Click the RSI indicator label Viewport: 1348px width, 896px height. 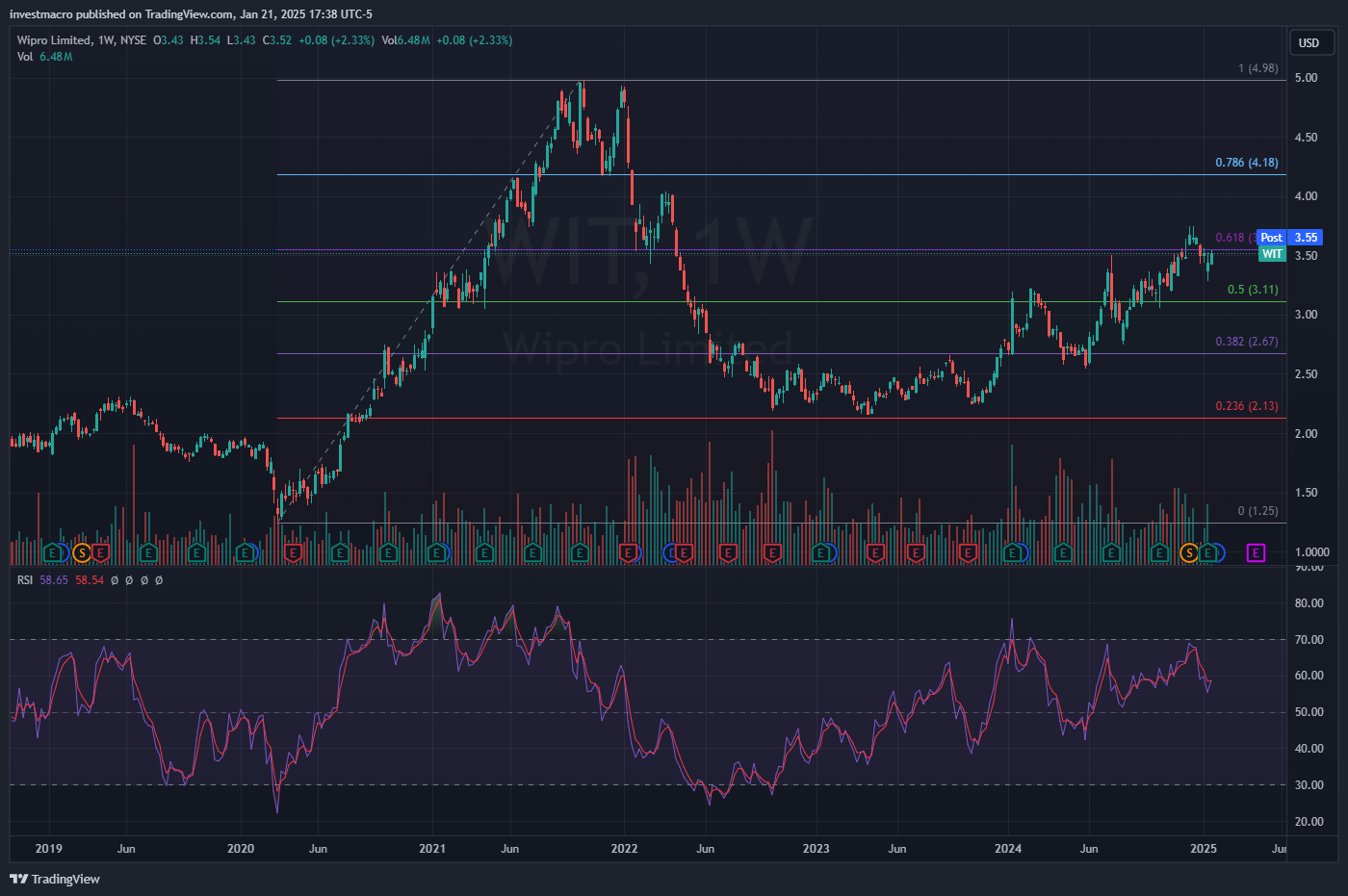[x=25, y=580]
